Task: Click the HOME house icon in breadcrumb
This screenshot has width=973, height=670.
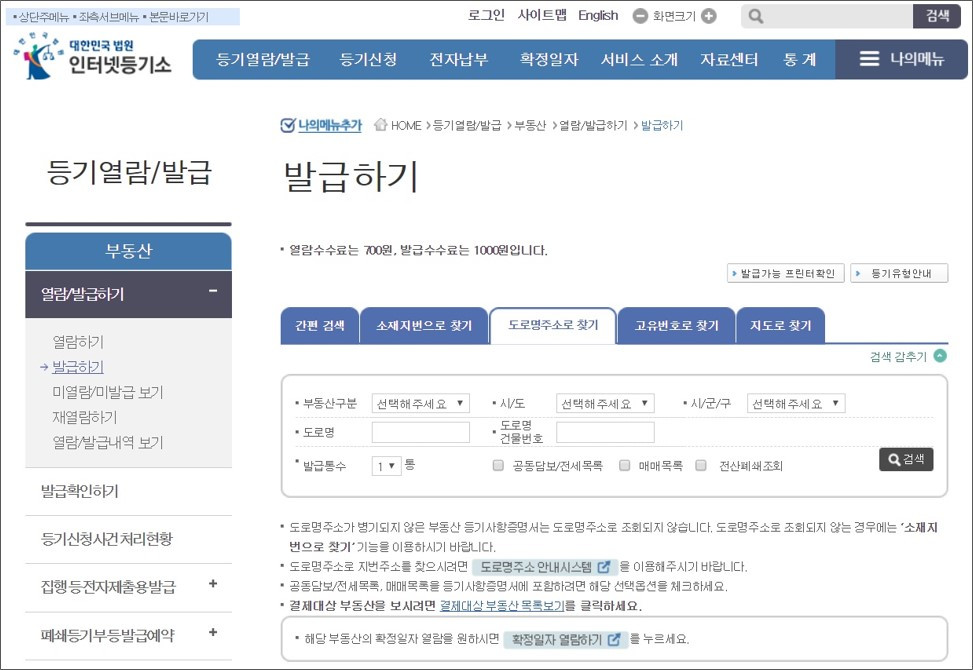Action: pos(380,125)
